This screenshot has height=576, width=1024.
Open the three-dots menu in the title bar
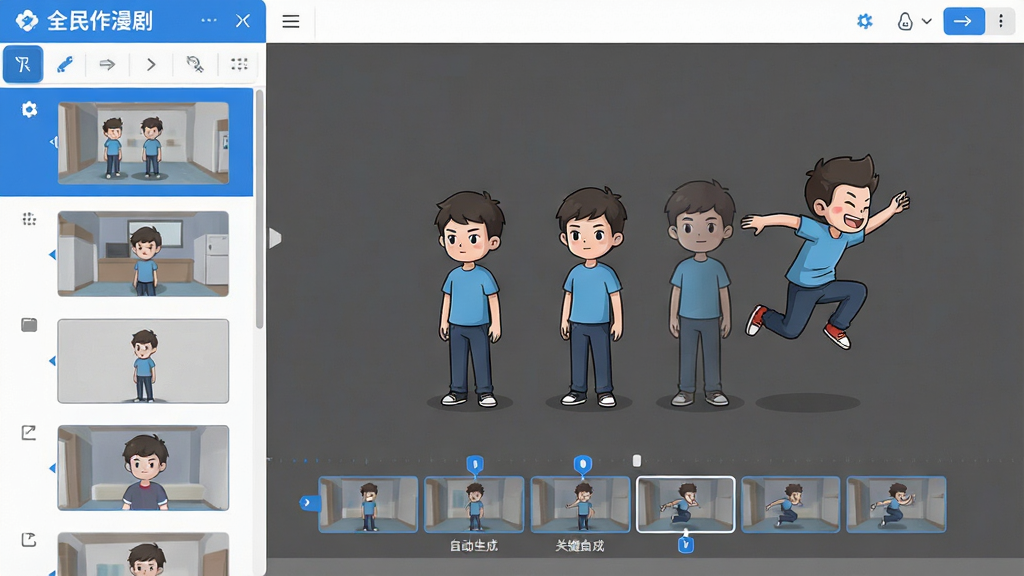[209, 20]
